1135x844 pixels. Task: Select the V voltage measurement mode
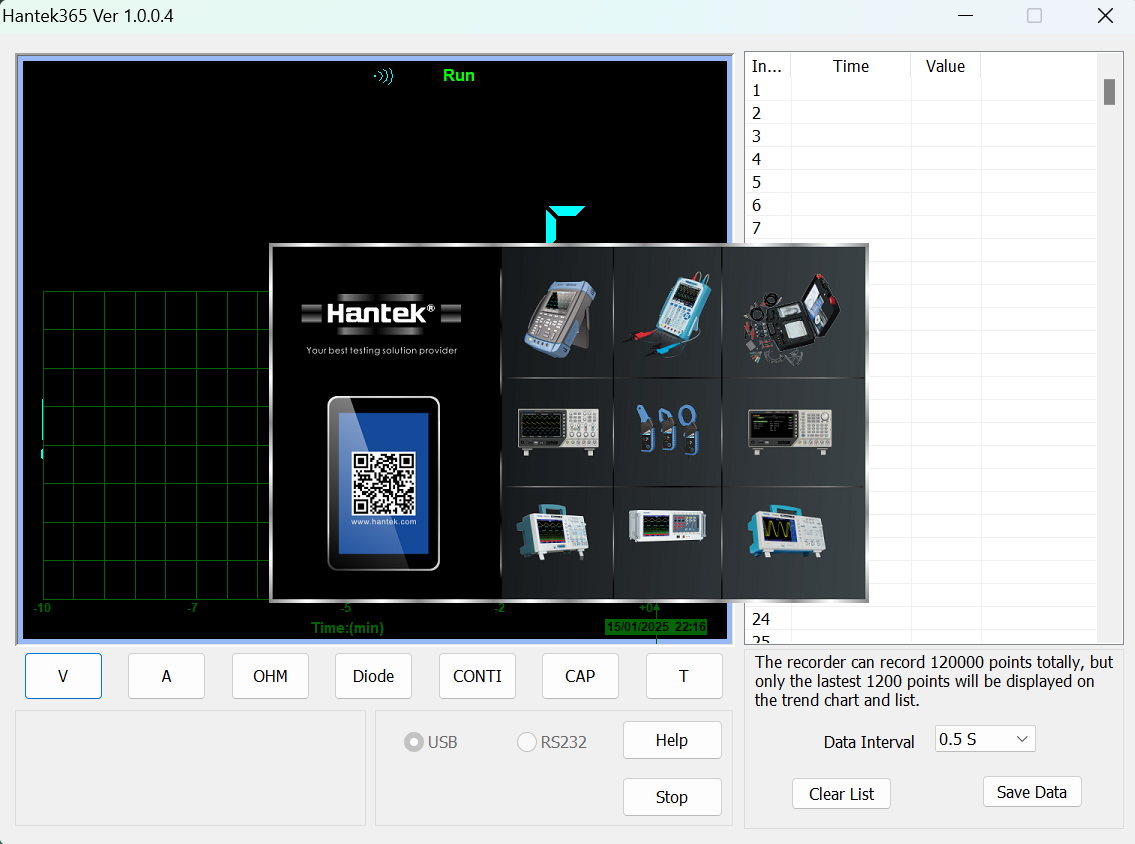(63, 675)
